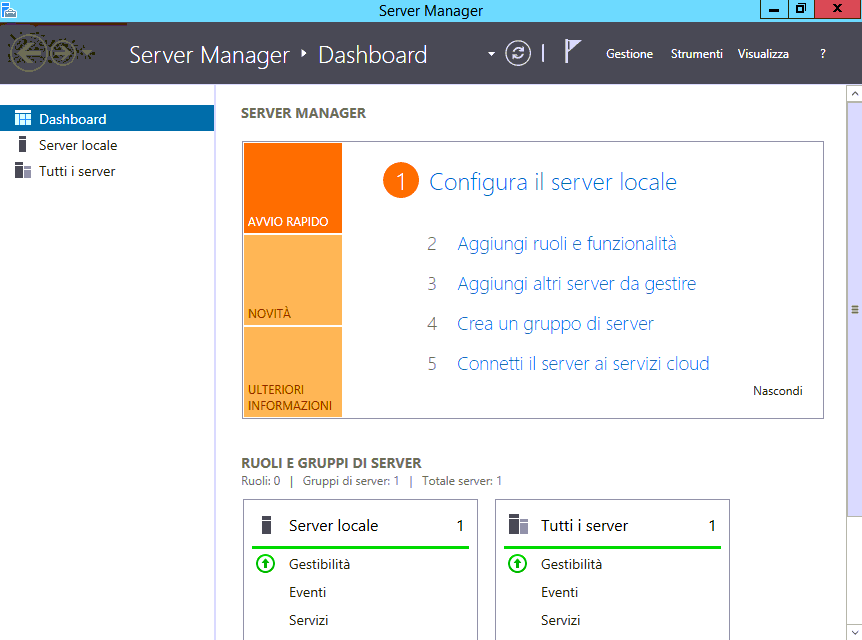Select the NOVITÀ tab
This screenshot has width=862, height=640.
[293, 280]
